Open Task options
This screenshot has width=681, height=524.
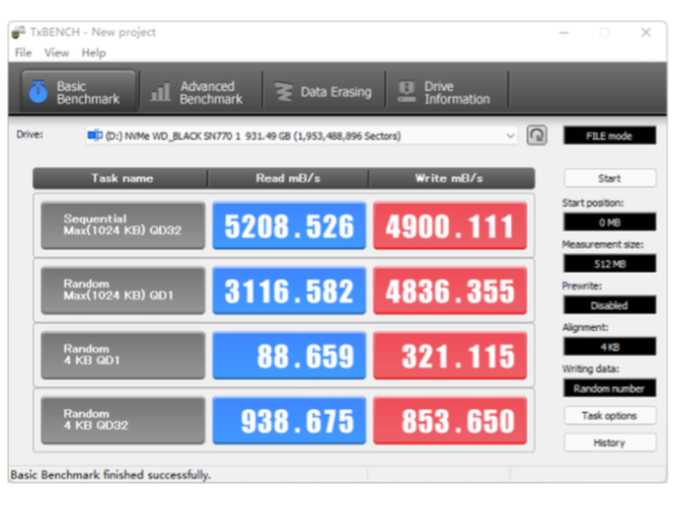[610, 416]
